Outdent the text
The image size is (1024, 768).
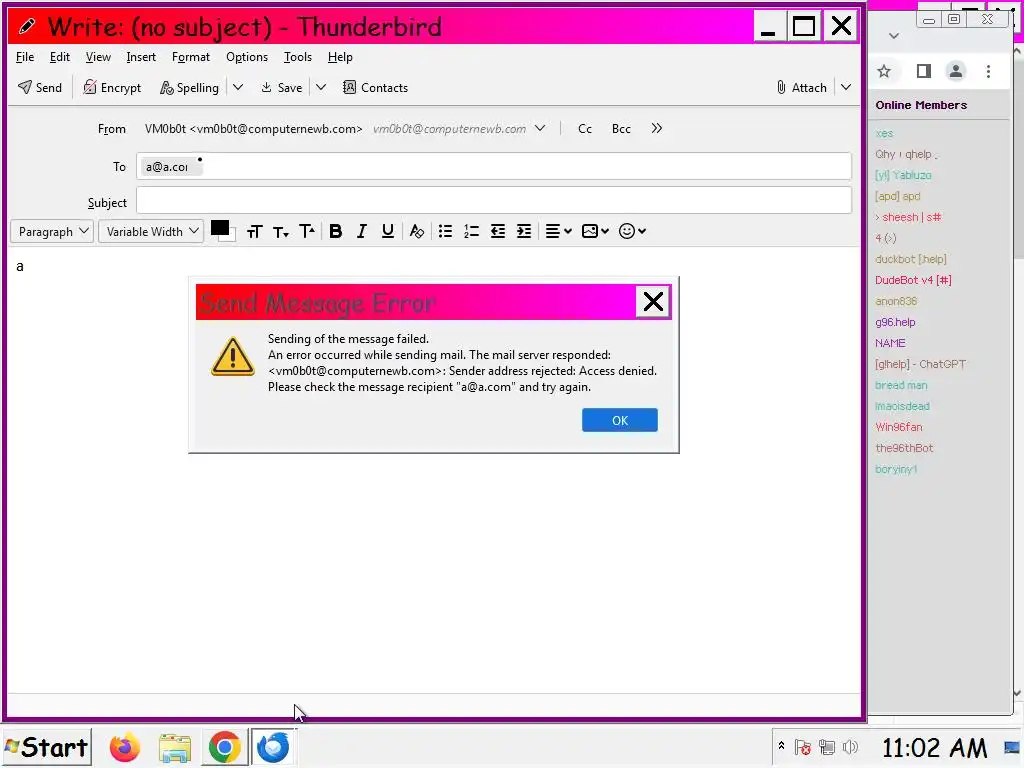[x=498, y=231]
